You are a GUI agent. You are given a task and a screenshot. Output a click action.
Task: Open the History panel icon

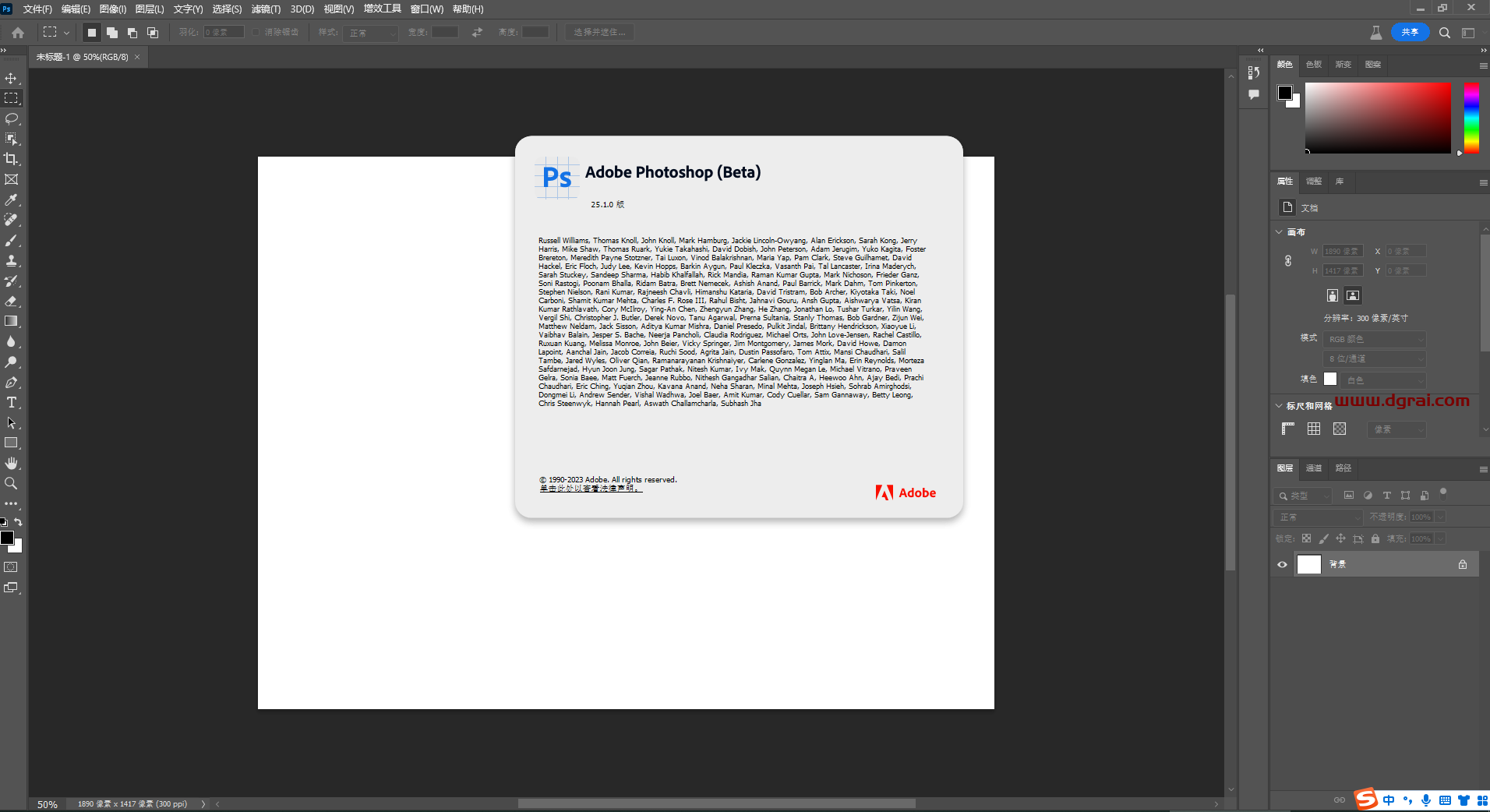coord(1253,72)
